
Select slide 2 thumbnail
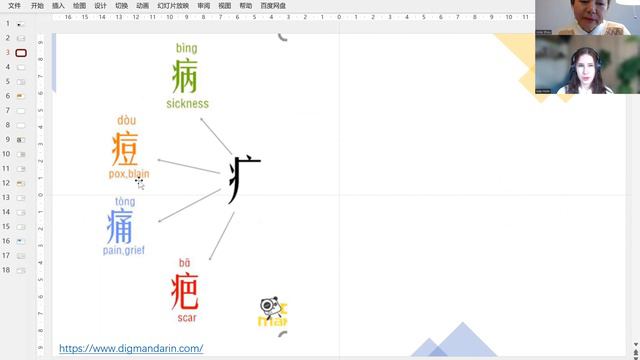[x=21, y=38]
